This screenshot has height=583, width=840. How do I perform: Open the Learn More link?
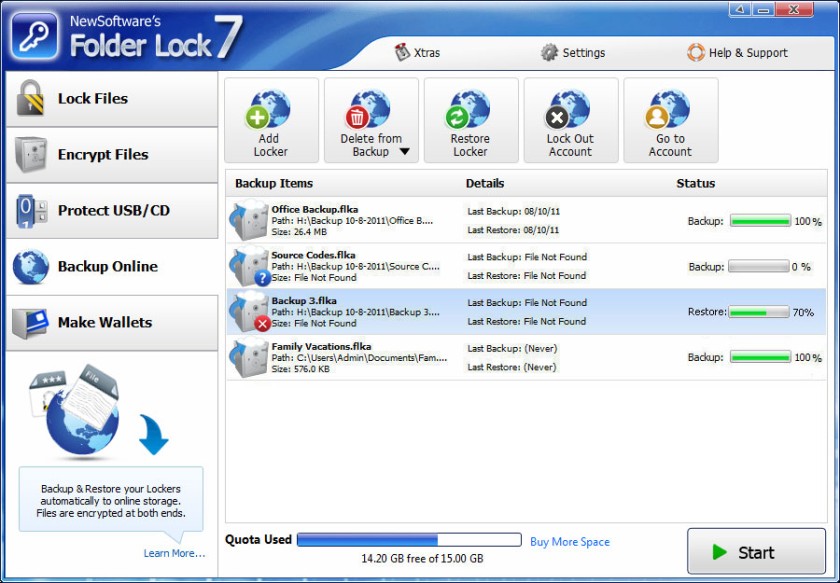[x=174, y=554]
